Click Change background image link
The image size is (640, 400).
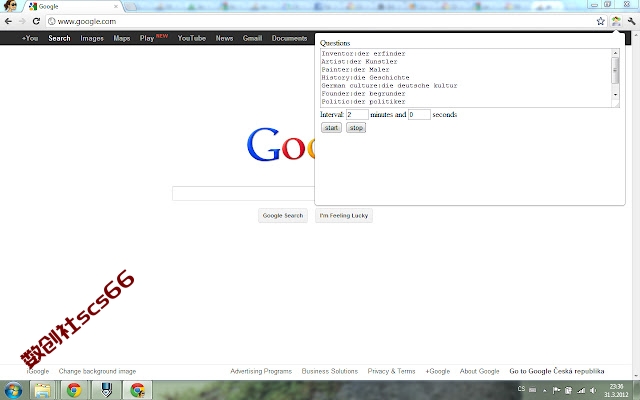pos(97,371)
